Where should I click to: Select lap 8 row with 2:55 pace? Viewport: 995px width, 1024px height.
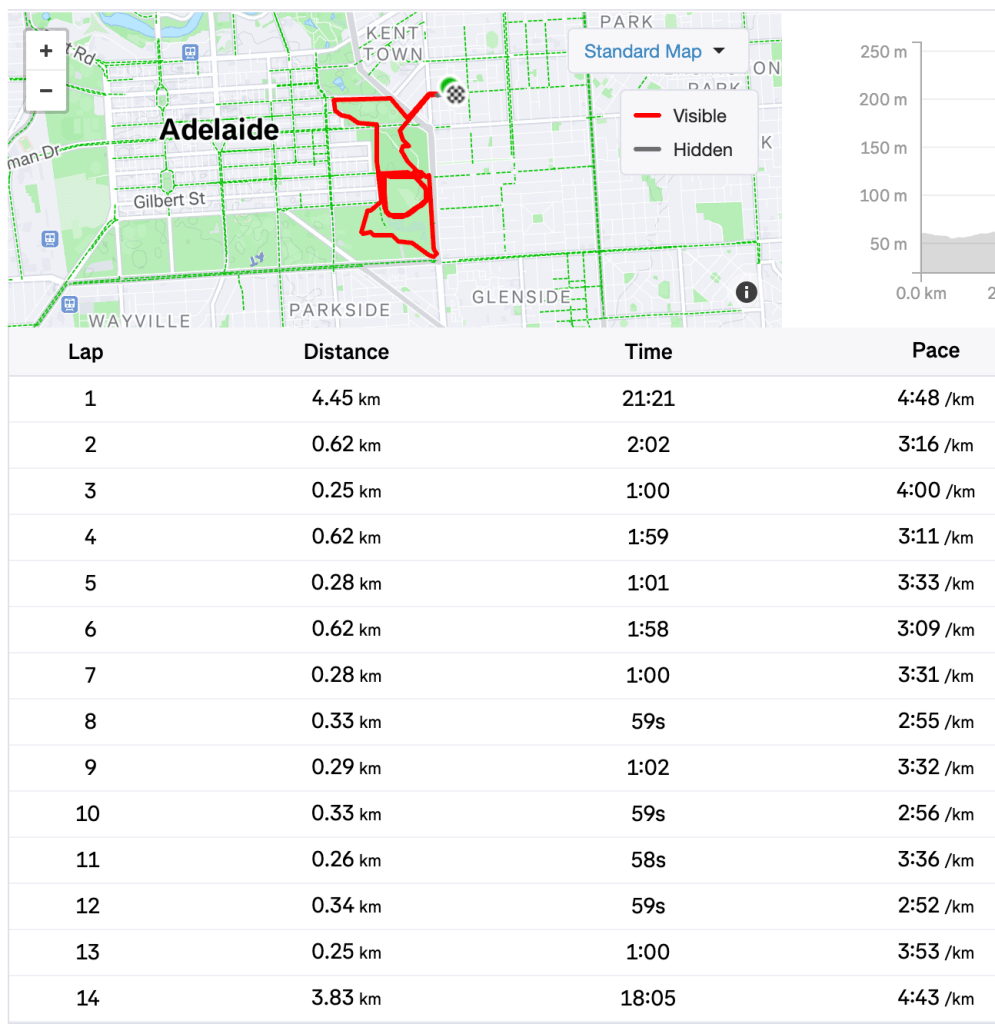click(500, 721)
